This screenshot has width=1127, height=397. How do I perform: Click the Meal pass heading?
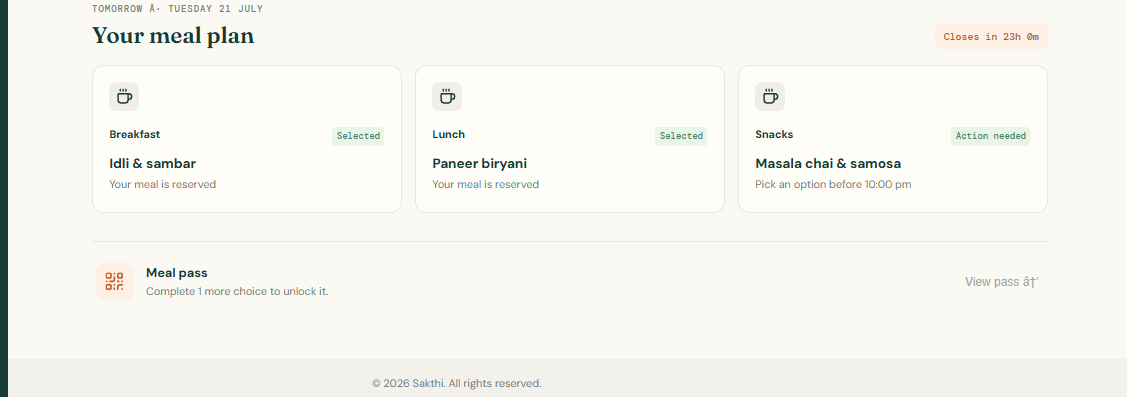tap(177, 273)
